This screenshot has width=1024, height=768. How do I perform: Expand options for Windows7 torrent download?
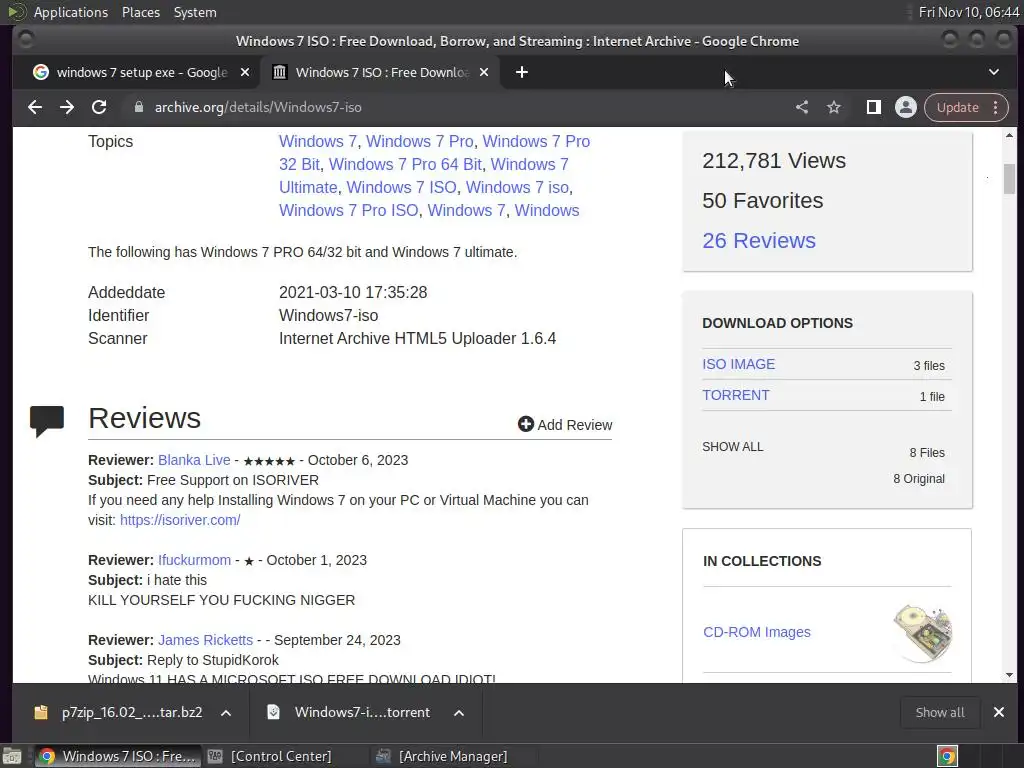pyautogui.click(x=459, y=713)
